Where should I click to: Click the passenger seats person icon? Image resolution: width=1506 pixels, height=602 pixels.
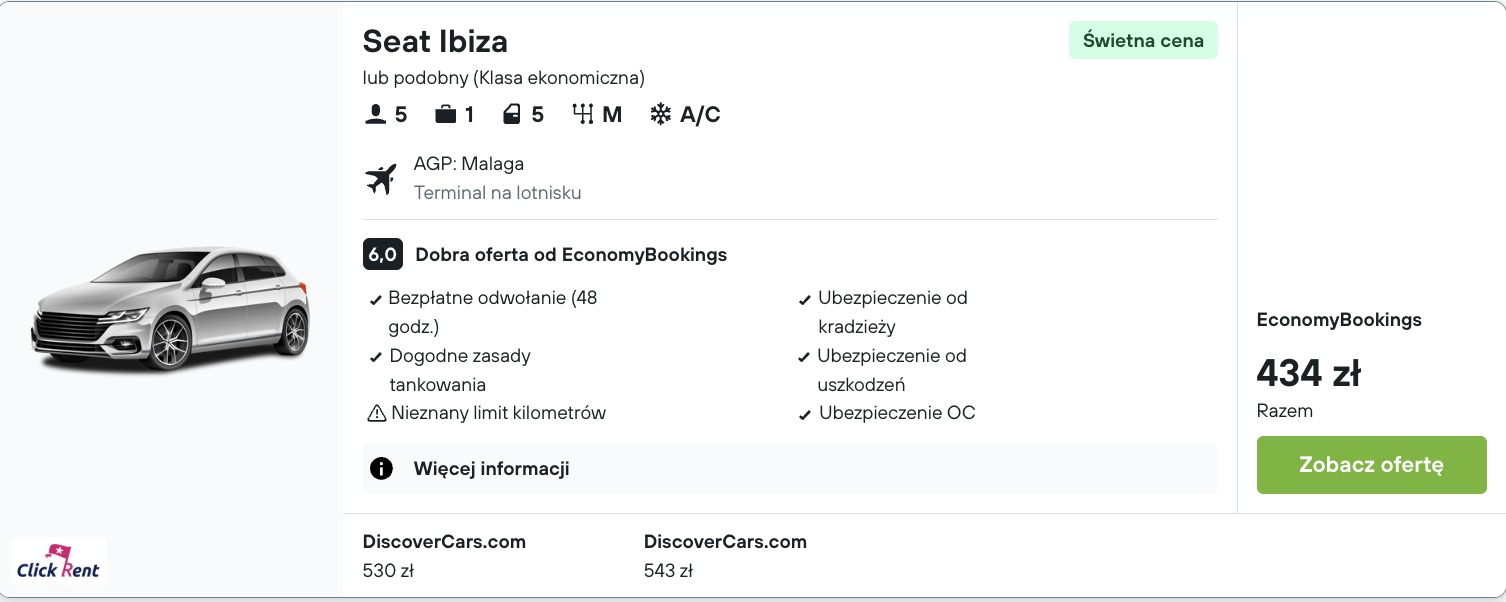point(375,115)
